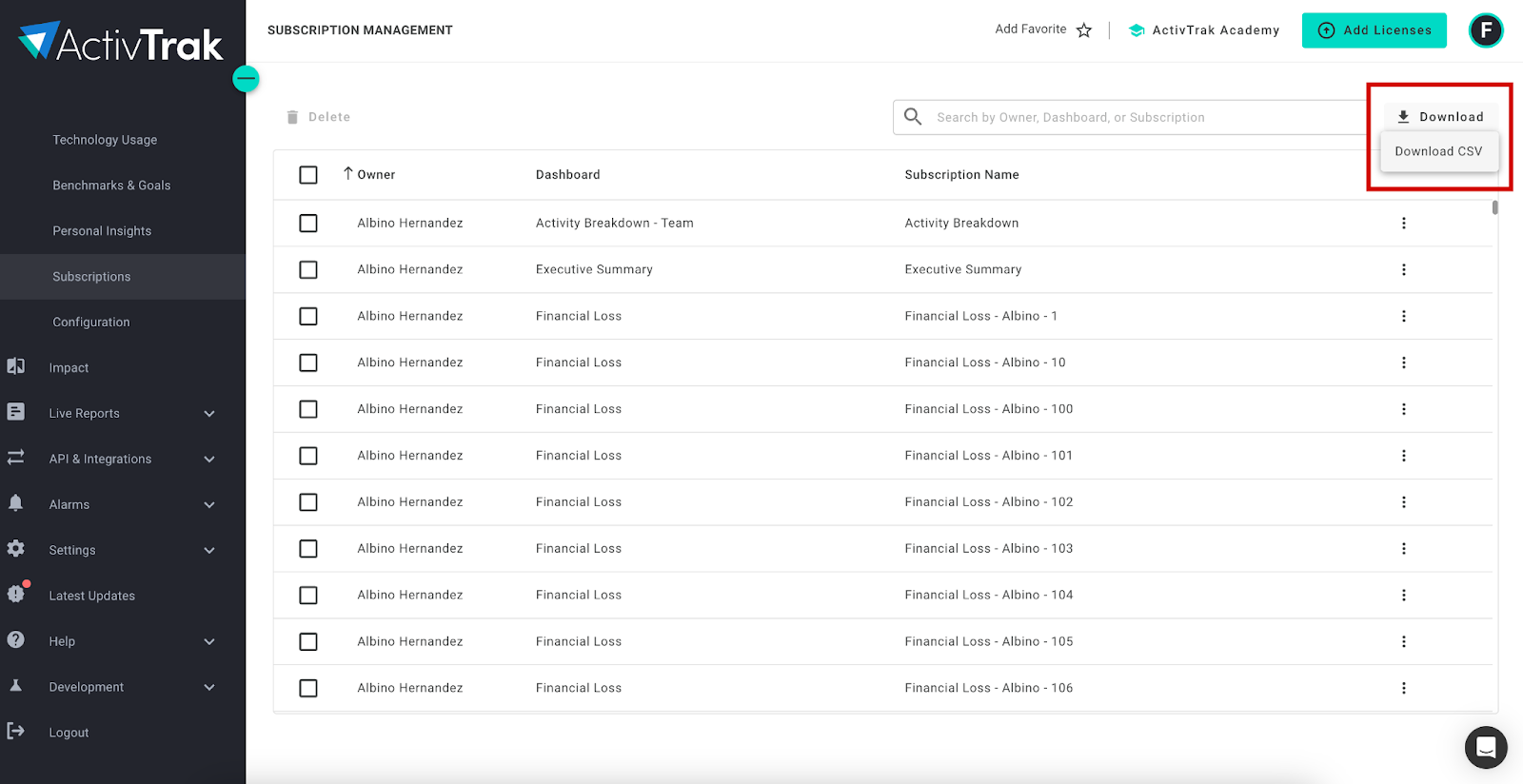Open the user profile avatar F
The image size is (1523, 784).
(x=1486, y=30)
